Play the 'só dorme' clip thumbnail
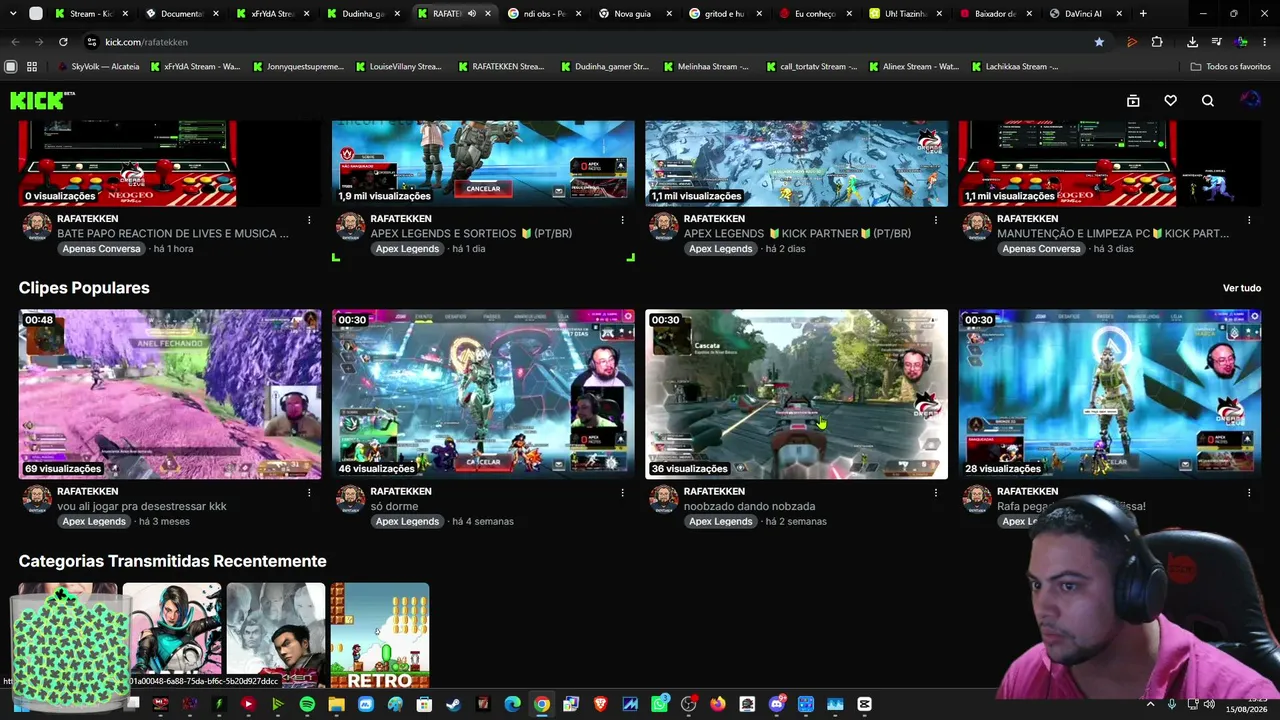This screenshot has height=720, width=1280. point(483,394)
